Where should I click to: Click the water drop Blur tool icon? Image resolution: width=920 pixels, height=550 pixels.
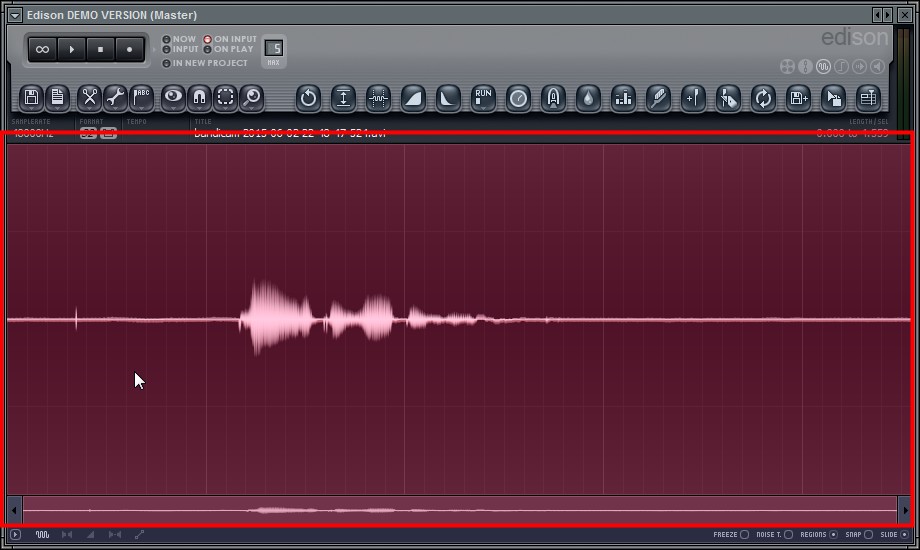589,97
